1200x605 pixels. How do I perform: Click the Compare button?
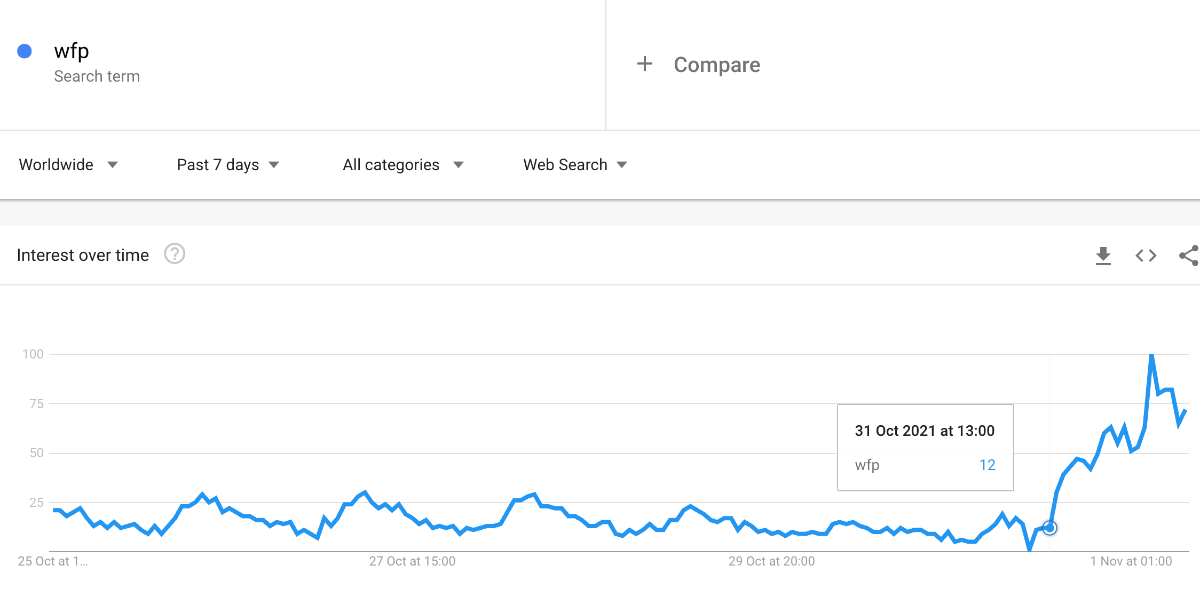[716, 65]
